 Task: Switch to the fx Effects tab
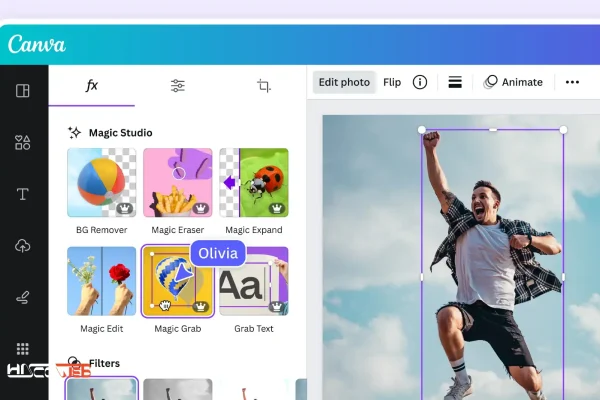(92, 85)
